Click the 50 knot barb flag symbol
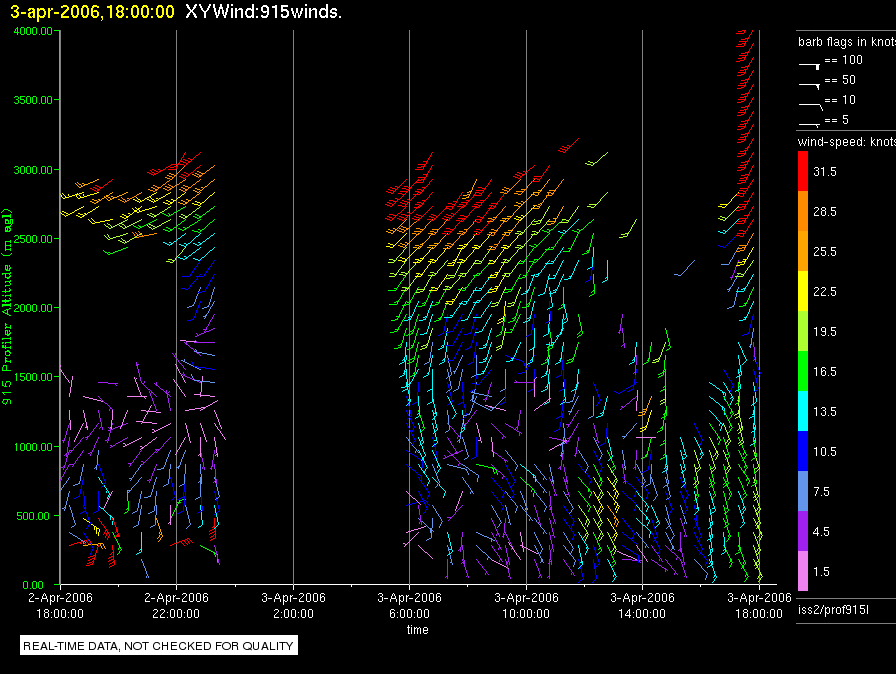The image size is (896, 674). coord(809,86)
